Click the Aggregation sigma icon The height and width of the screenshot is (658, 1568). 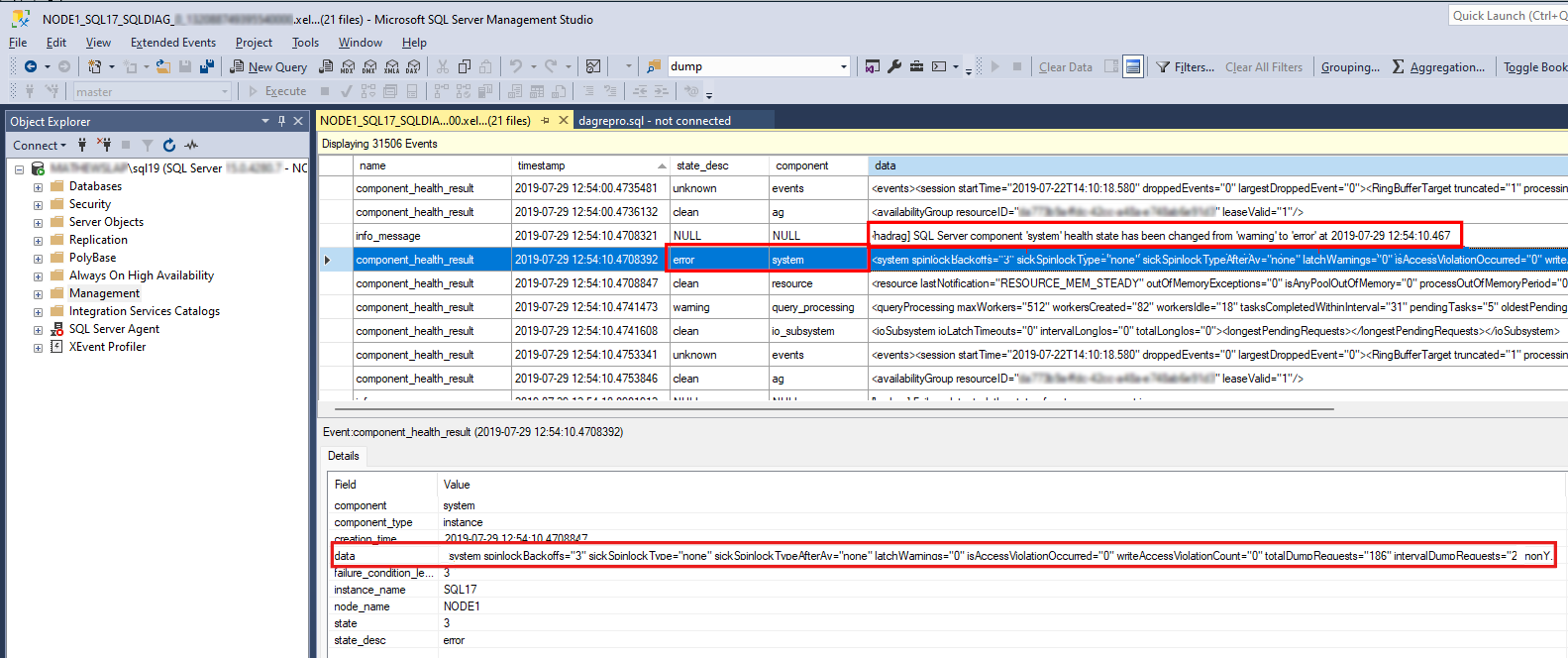point(1398,67)
